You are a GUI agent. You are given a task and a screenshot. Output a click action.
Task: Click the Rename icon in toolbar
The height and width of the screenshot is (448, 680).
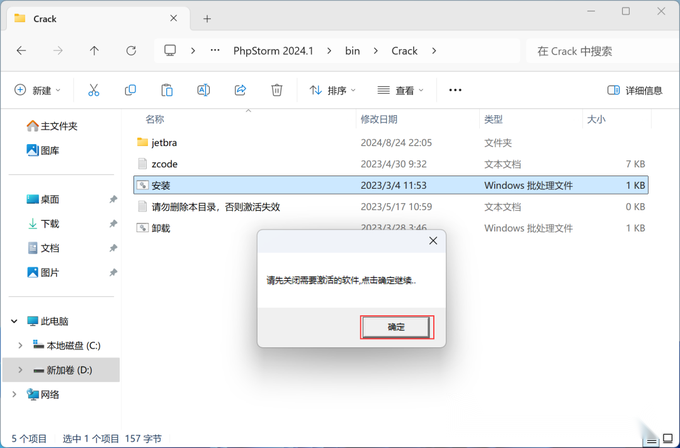[203, 90]
